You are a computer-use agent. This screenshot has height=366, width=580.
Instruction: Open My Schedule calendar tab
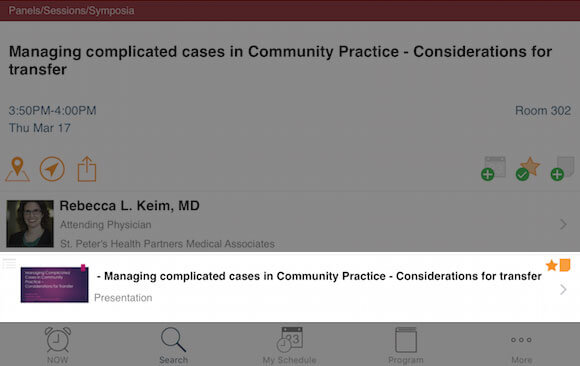click(290, 345)
